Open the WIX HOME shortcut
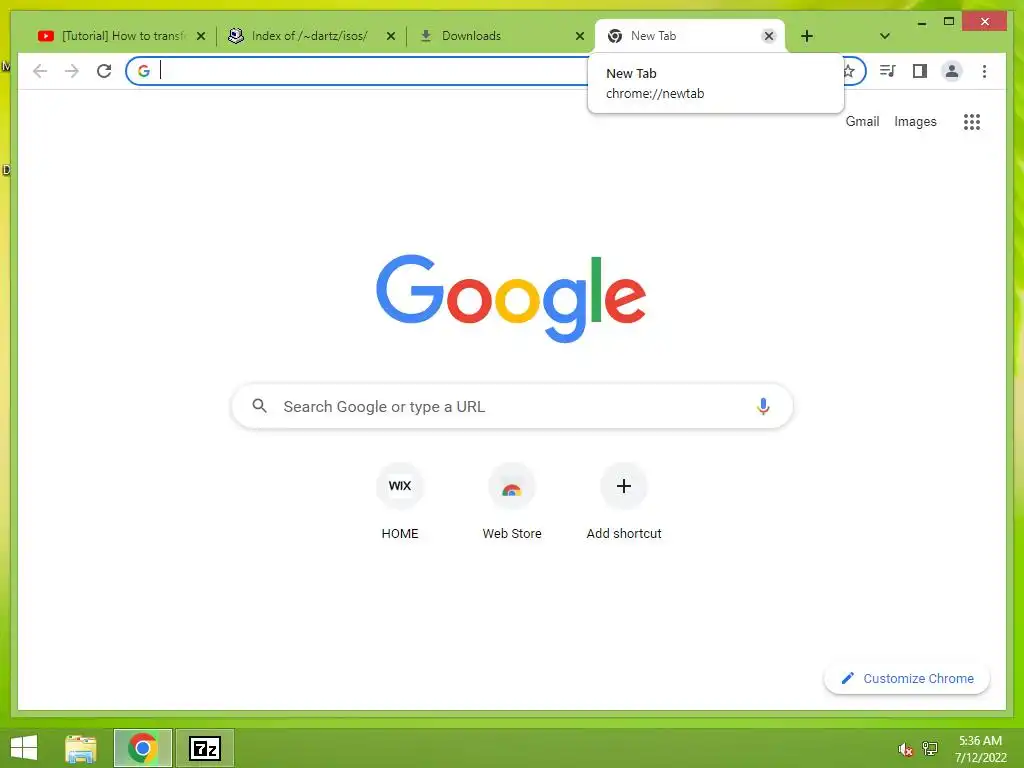 coord(400,502)
